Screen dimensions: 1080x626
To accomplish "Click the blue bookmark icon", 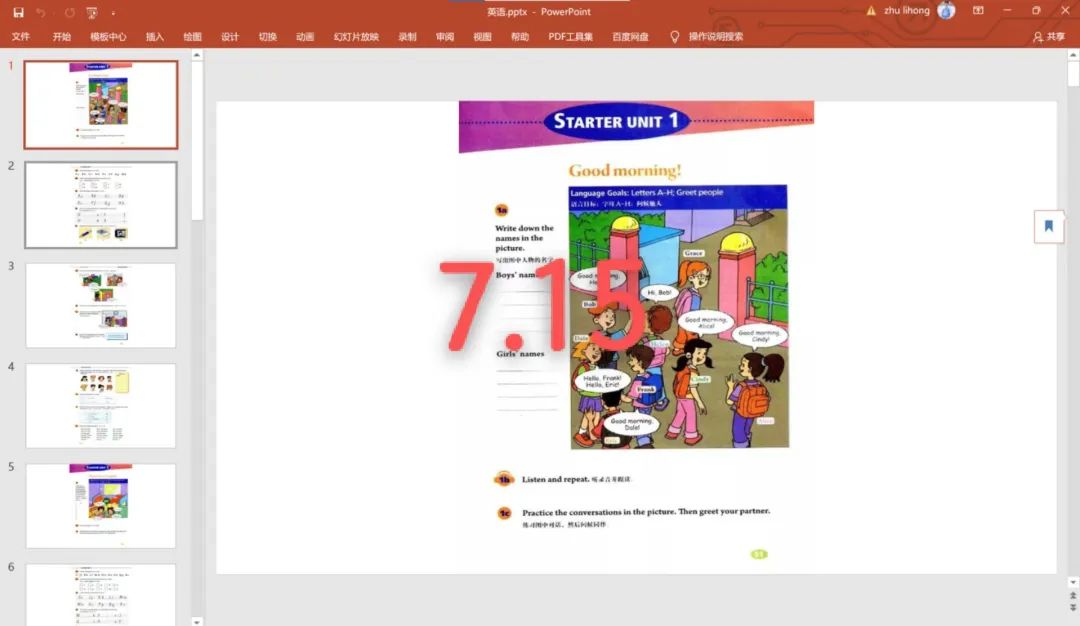I will click(1048, 226).
